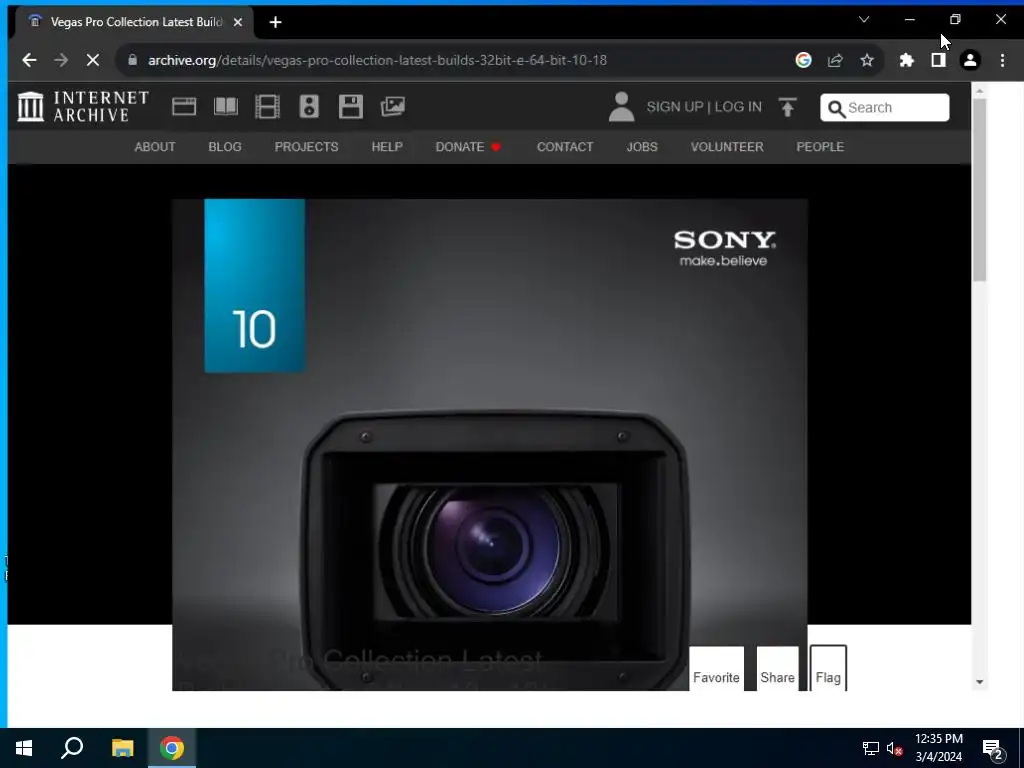Click the browser Forward arrow
The image size is (1024, 768).
[61, 60]
